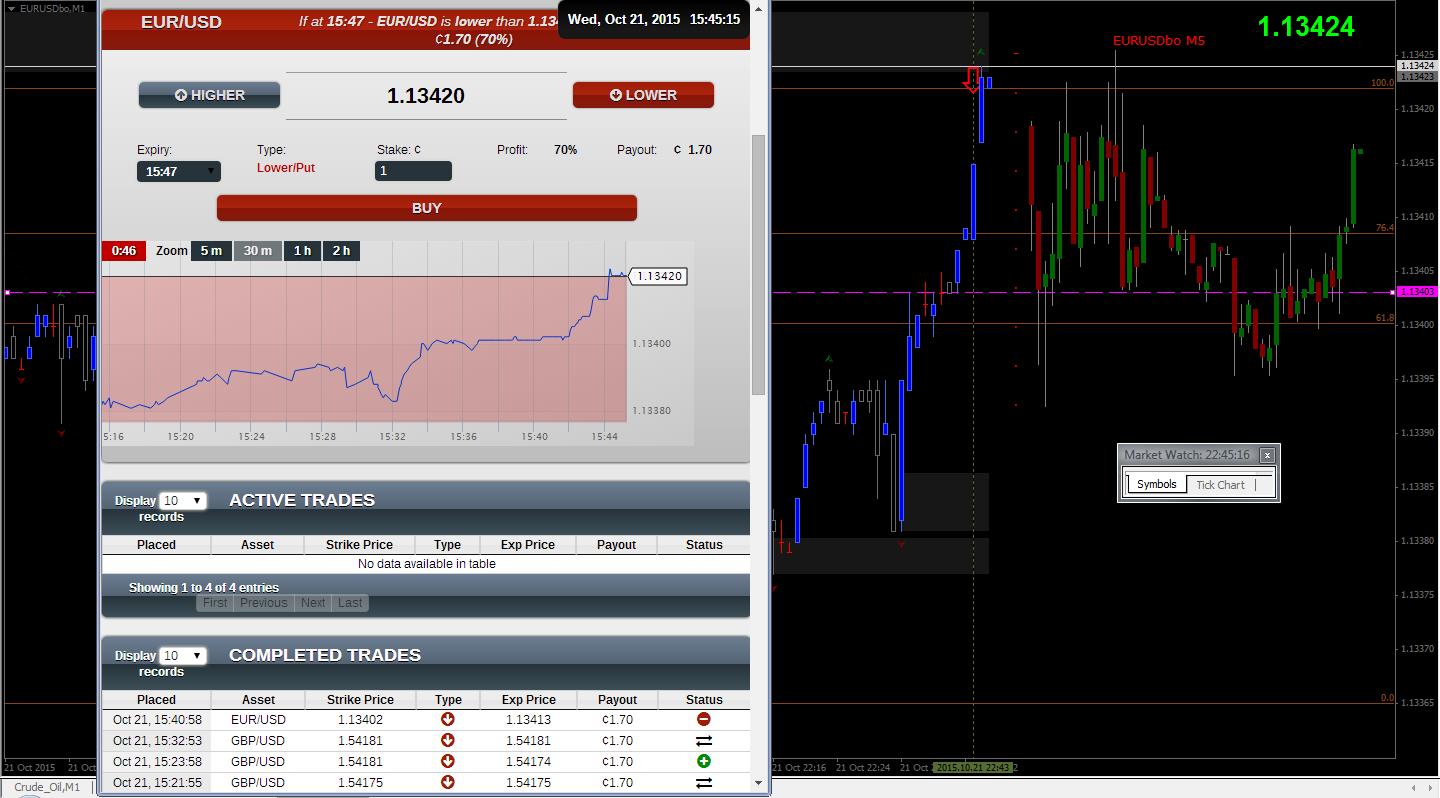
Task: Click the red down arrow signal on chart
Action: tap(972, 79)
